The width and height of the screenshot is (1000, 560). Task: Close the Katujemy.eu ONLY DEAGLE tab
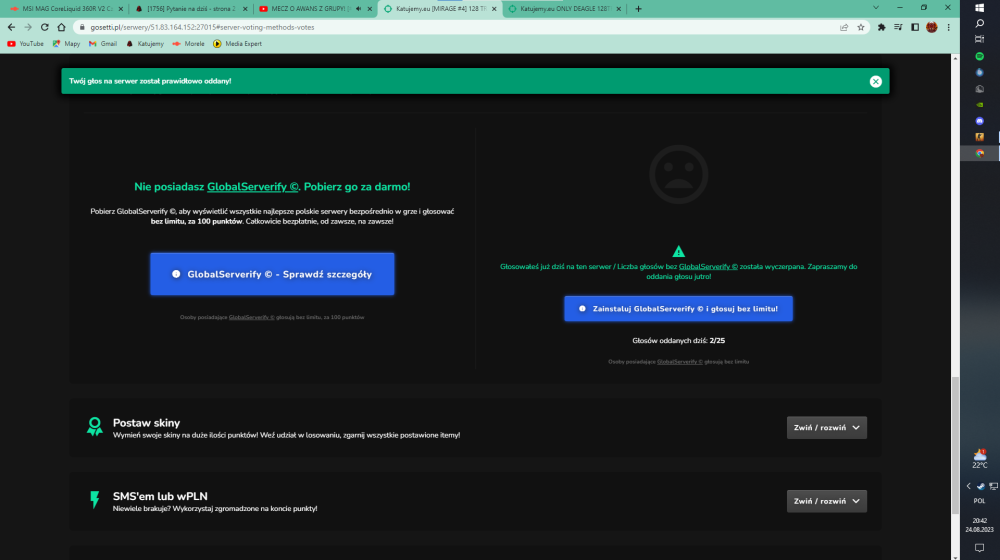[x=619, y=9]
